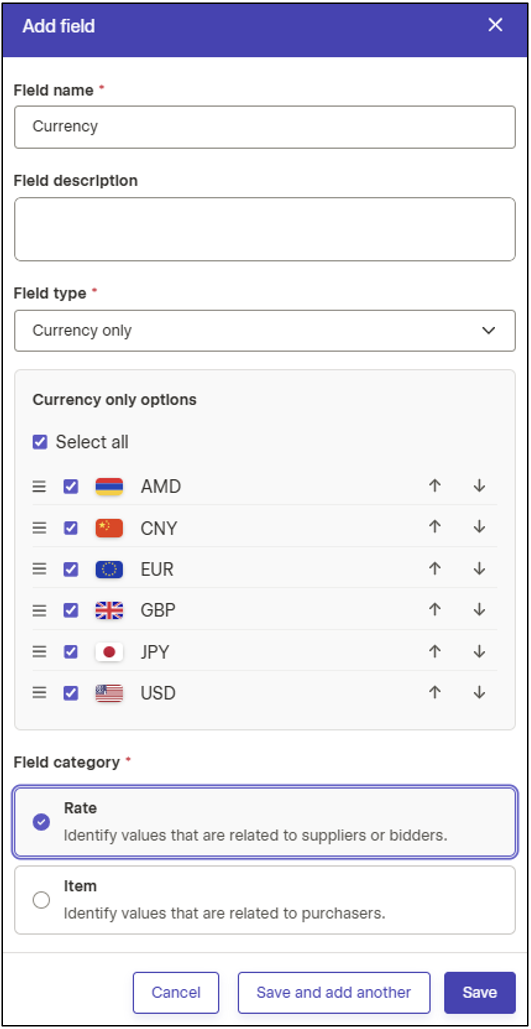Click into the Field description box

tap(265, 229)
